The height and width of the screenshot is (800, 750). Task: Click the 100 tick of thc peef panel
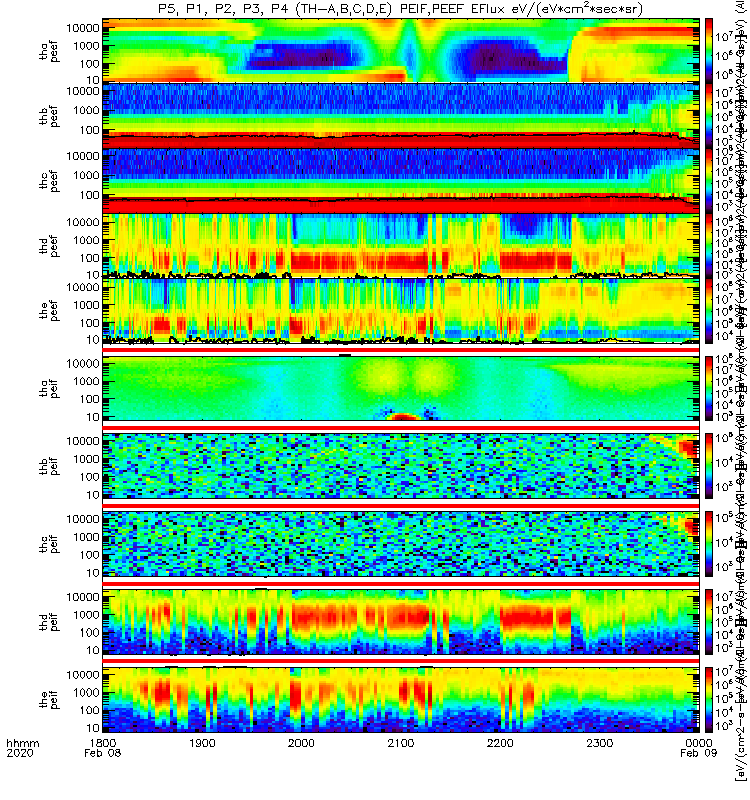pyautogui.click(x=90, y=195)
